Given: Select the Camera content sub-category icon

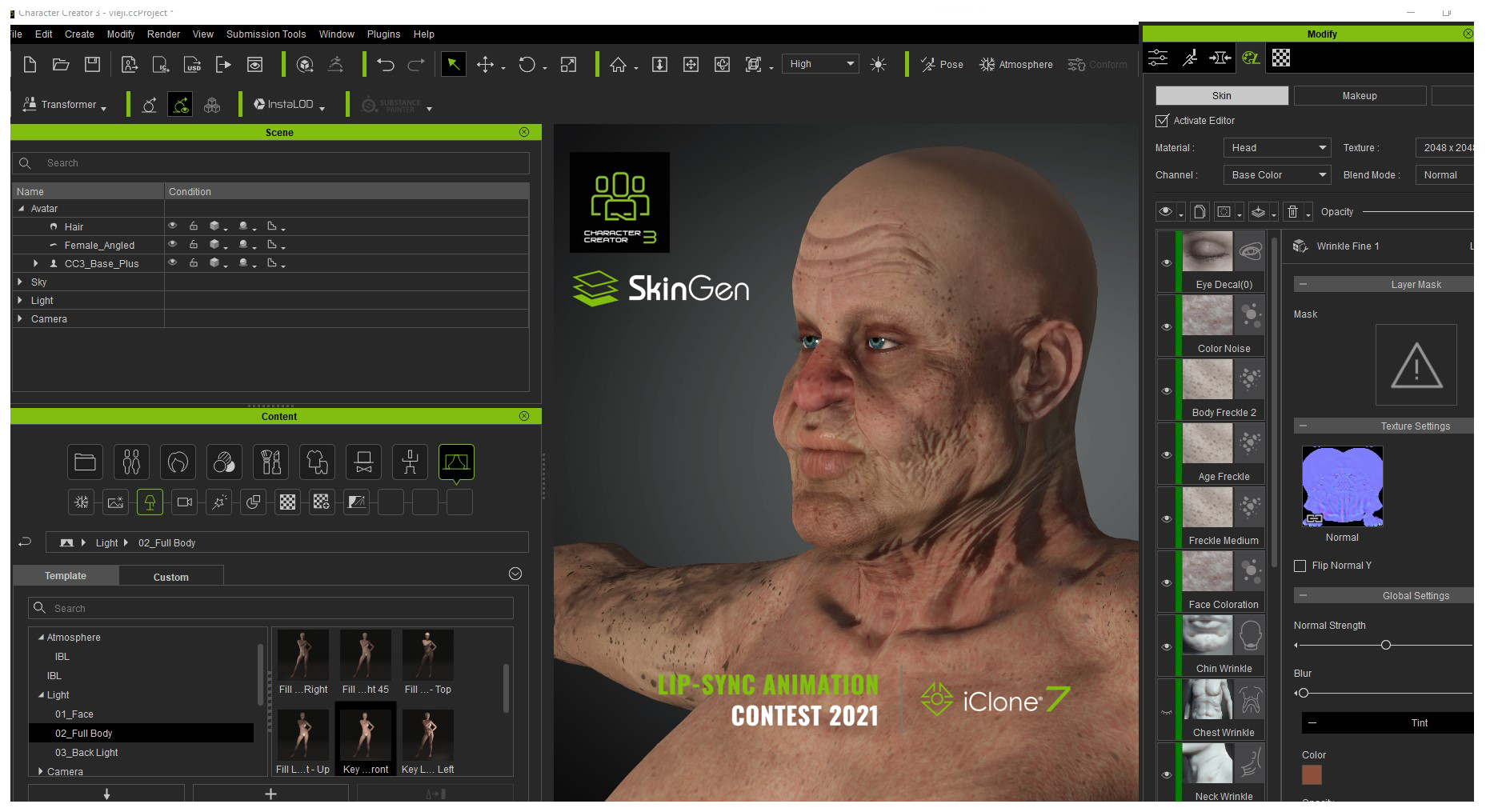Looking at the screenshot, I should [x=184, y=502].
